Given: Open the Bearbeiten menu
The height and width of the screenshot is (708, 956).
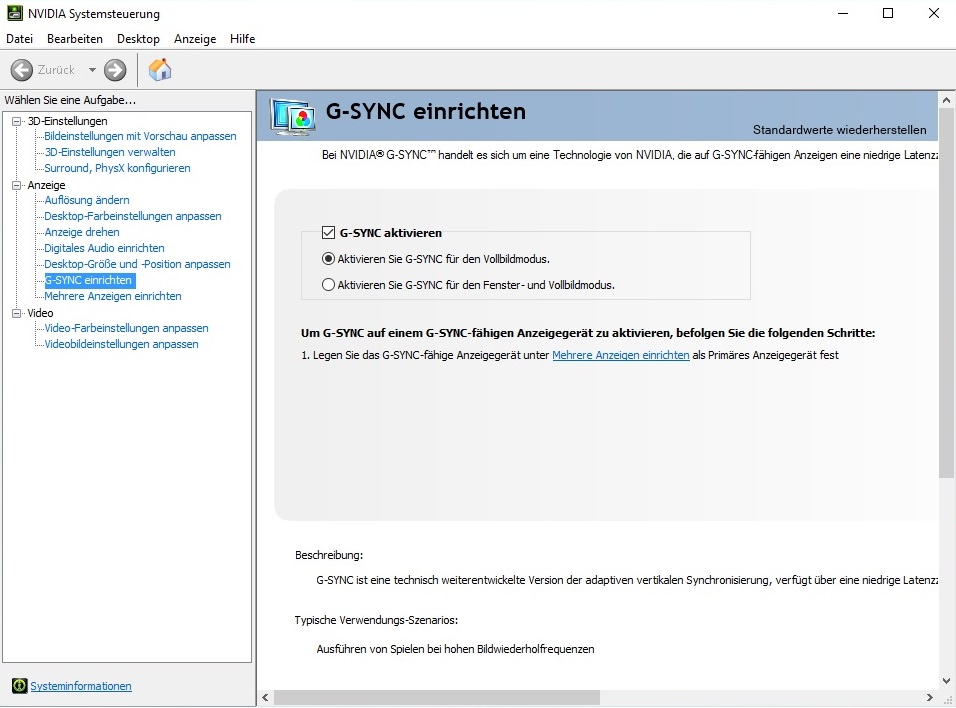Looking at the screenshot, I should (x=75, y=38).
